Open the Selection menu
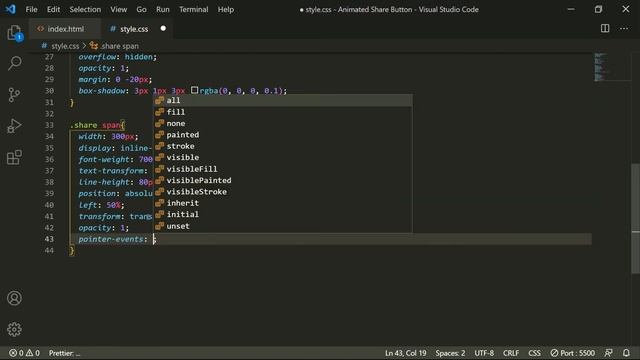This screenshot has width=640, height=360. click(x=85, y=9)
